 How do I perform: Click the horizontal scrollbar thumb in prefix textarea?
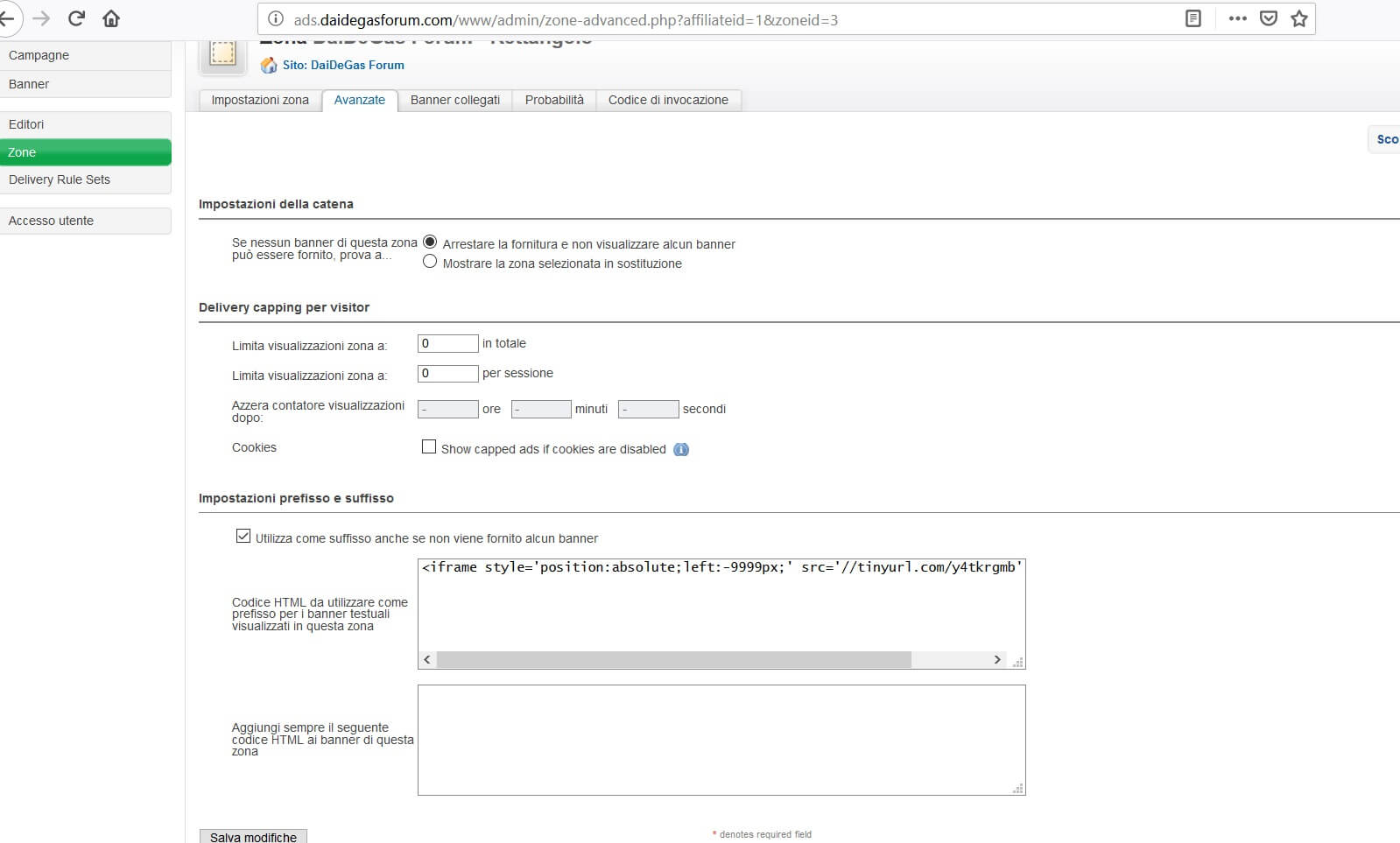coord(674,659)
